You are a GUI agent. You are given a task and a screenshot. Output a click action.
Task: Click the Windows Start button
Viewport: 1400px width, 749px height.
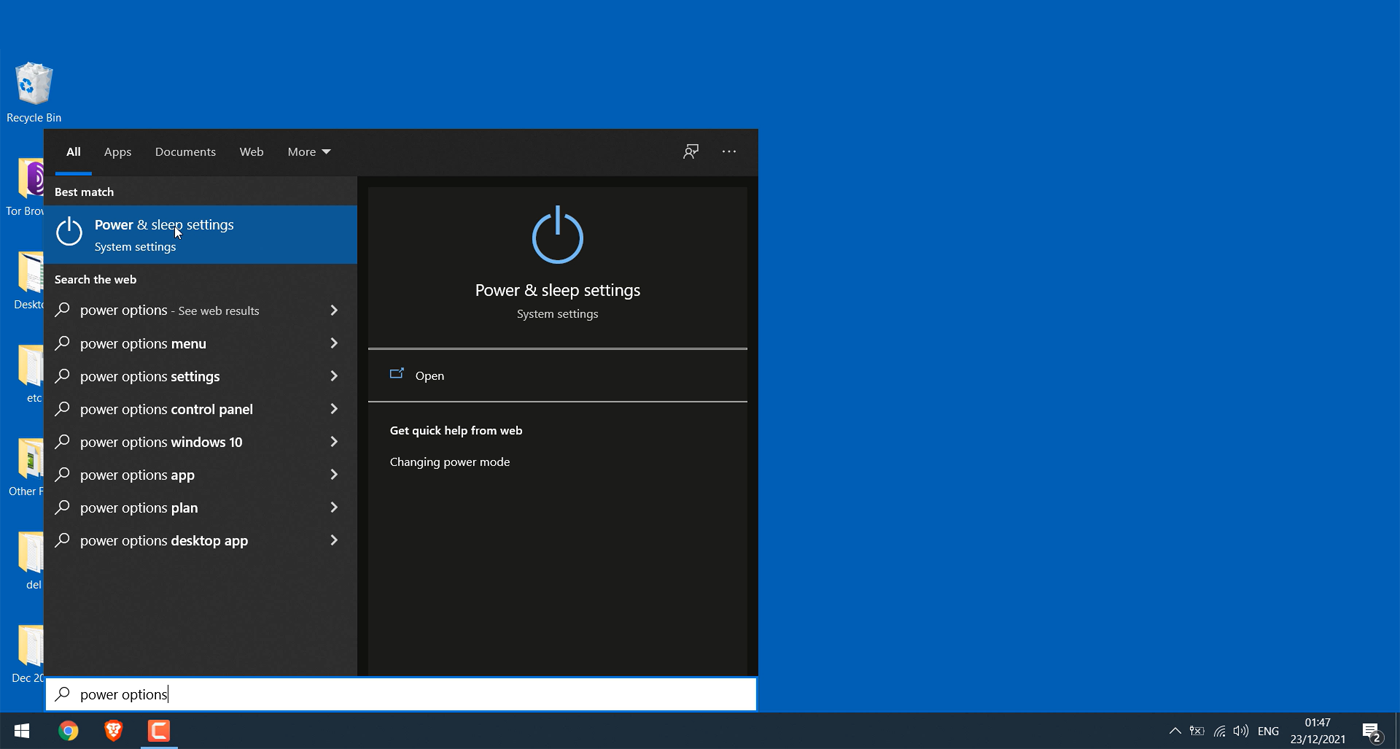point(22,731)
